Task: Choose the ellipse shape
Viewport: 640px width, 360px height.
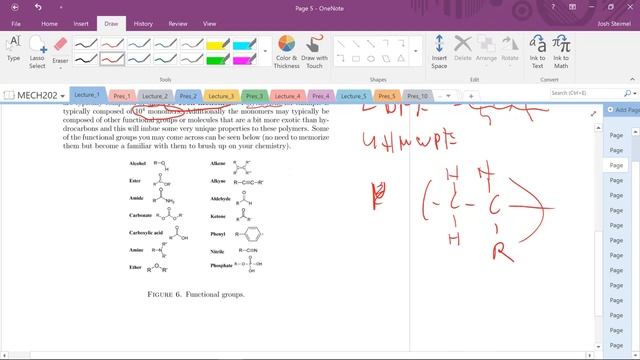Action: [371, 59]
